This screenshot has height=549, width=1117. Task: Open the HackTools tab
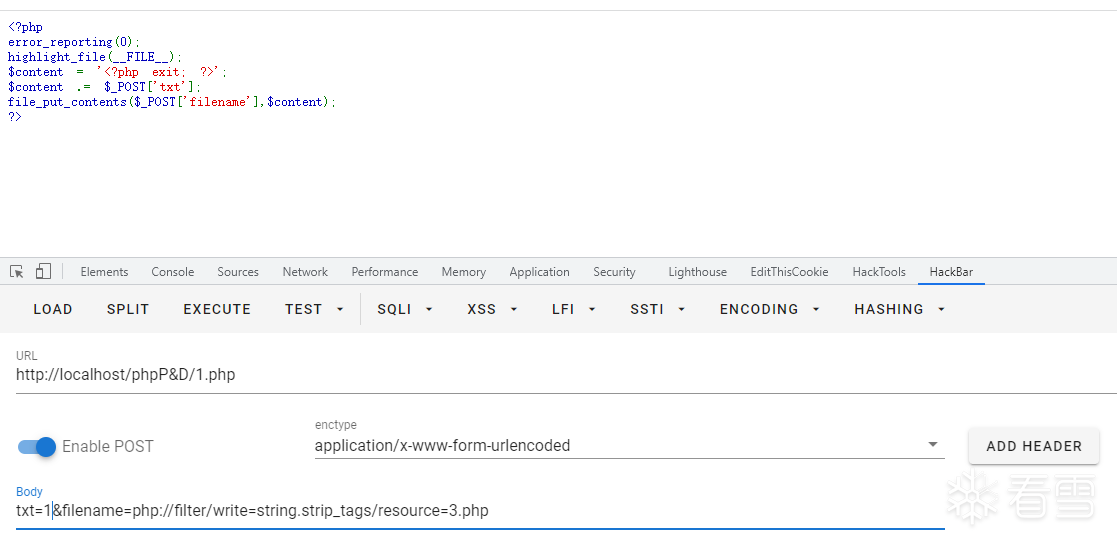(x=879, y=272)
